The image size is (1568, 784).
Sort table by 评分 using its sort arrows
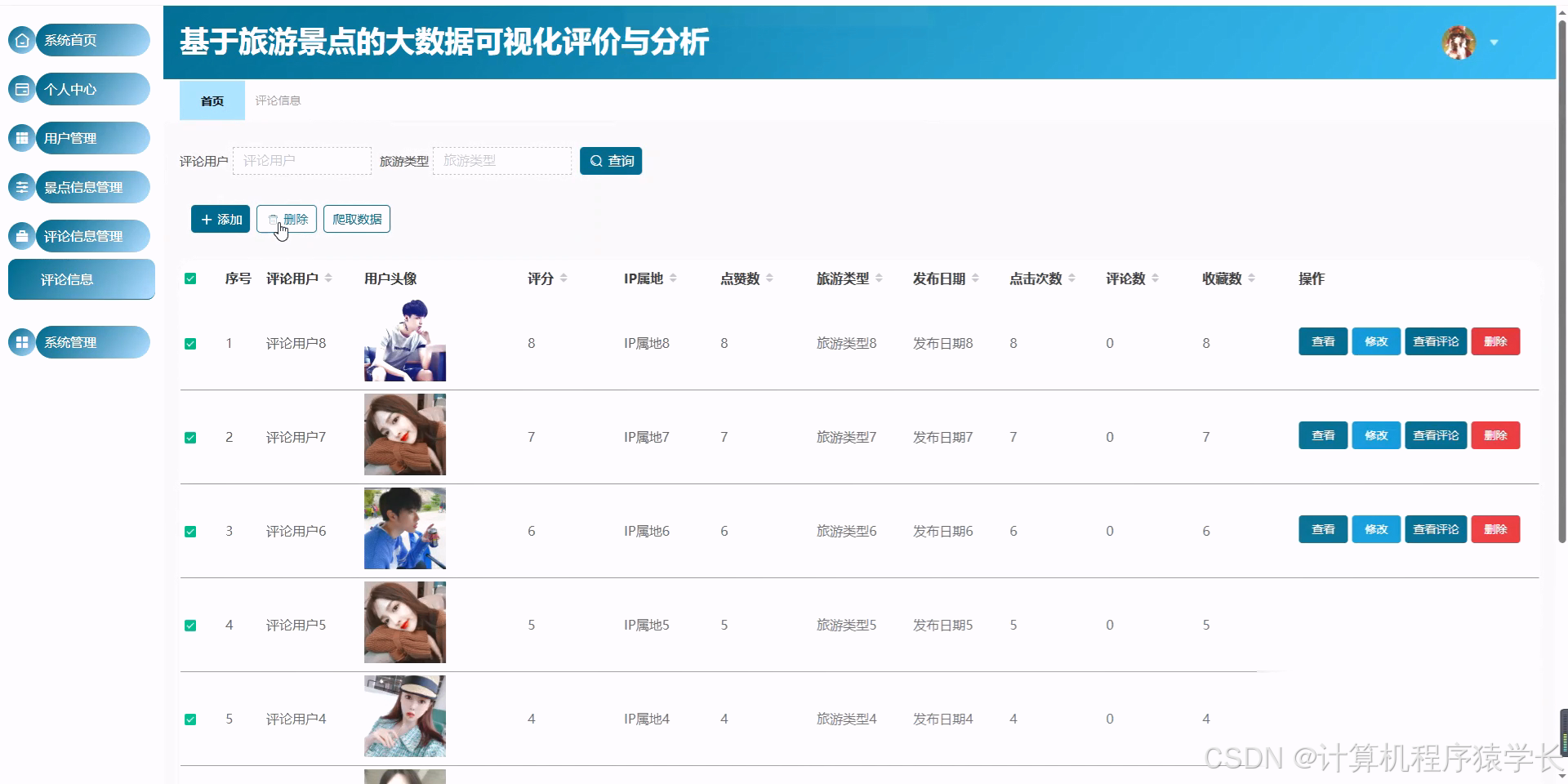[564, 278]
